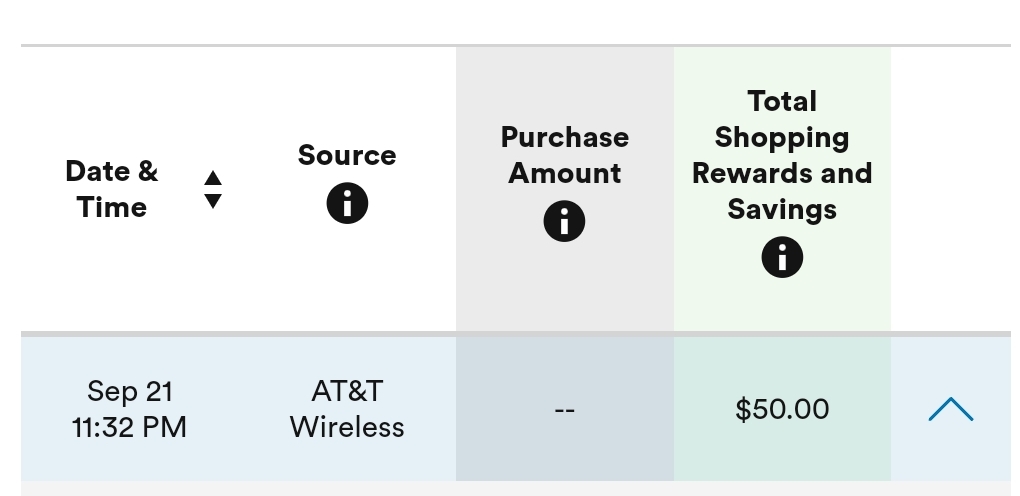This screenshot has height=496, width=1020.
Task: Click the AT&T text in Source cell
Action: click(347, 392)
